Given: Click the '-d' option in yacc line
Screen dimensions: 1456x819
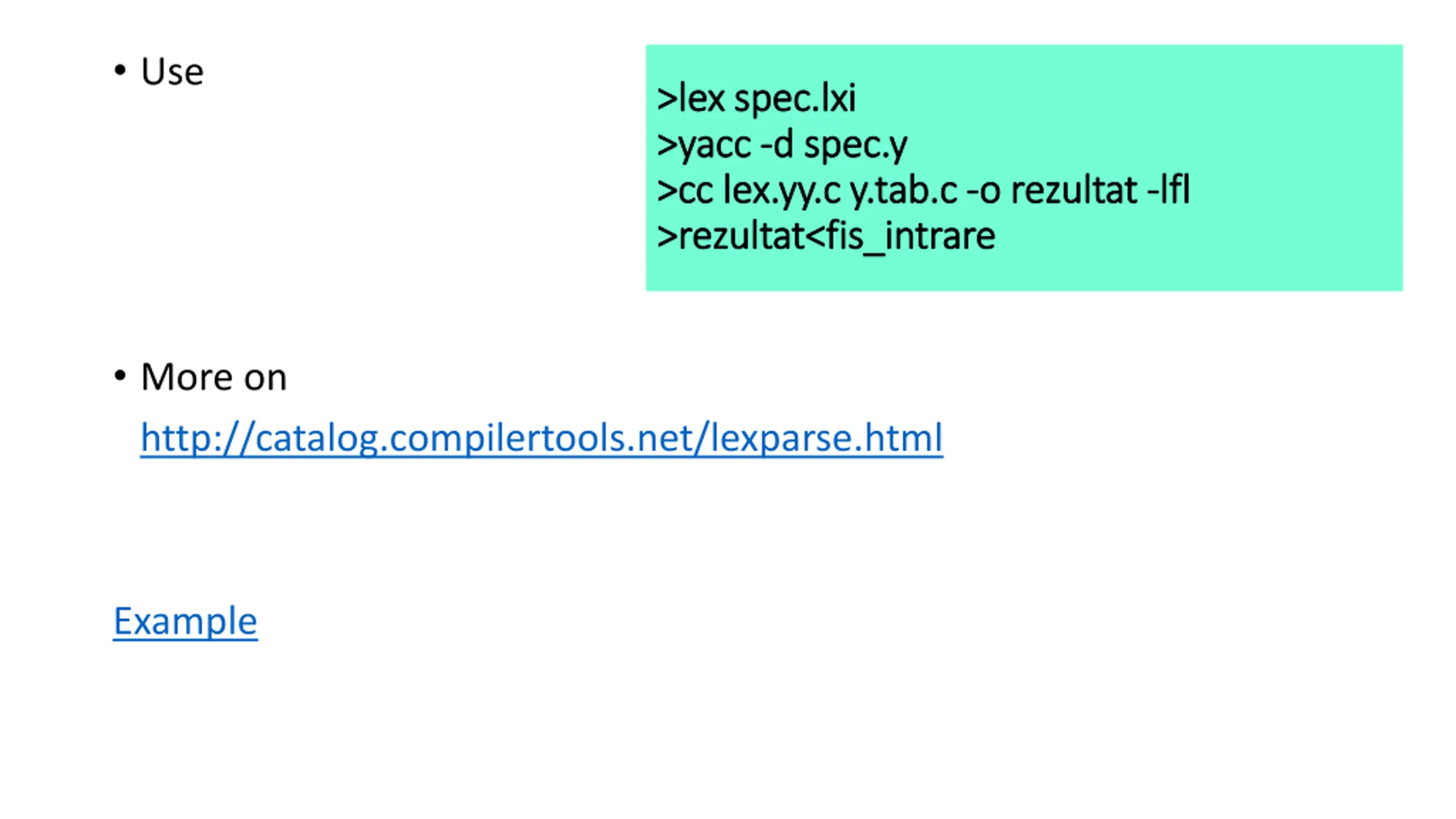Looking at the screenshot, I should (776, 145).
